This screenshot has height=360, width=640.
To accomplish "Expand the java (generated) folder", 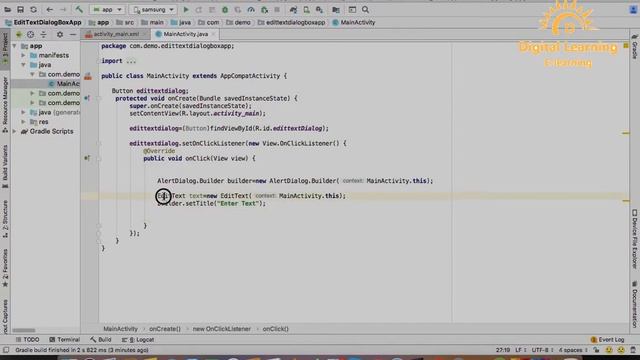I will 24,112.
